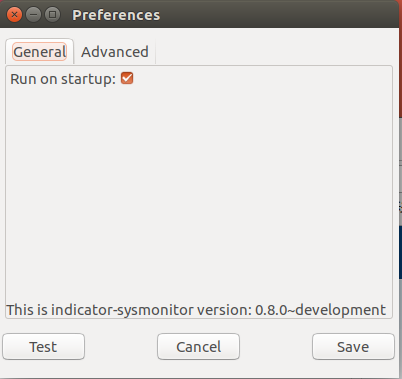Click the Test button

point(44,347)
